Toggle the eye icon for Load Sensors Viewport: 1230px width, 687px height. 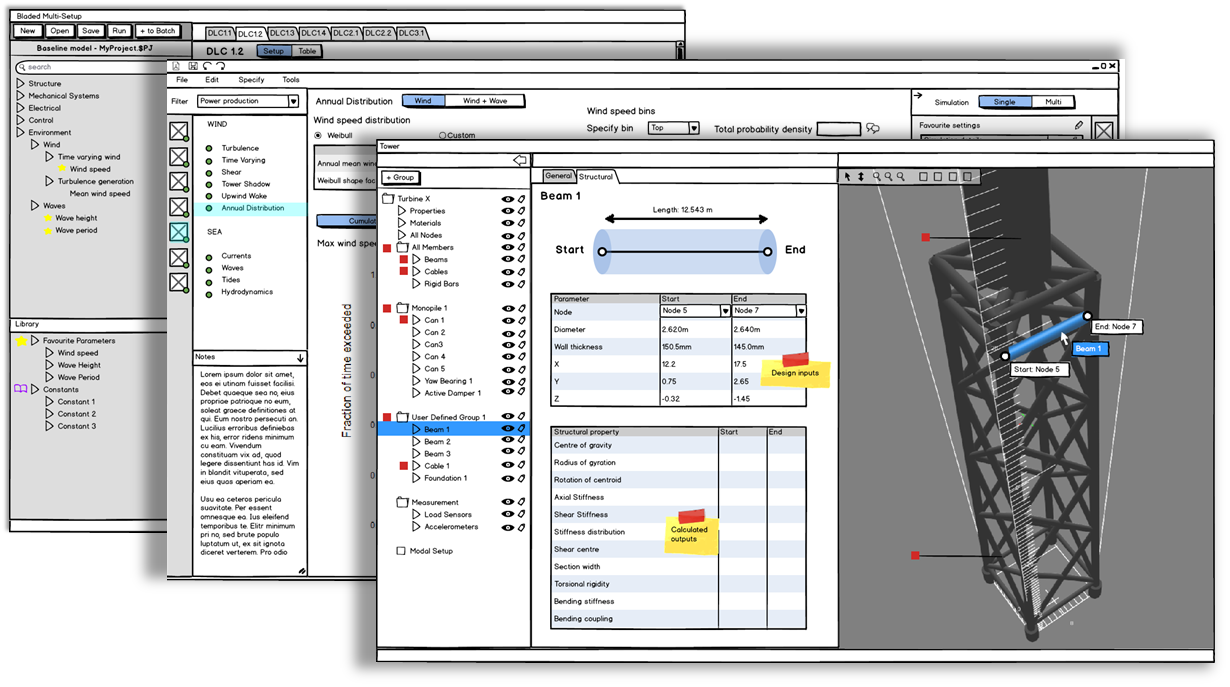pos(508,514)
